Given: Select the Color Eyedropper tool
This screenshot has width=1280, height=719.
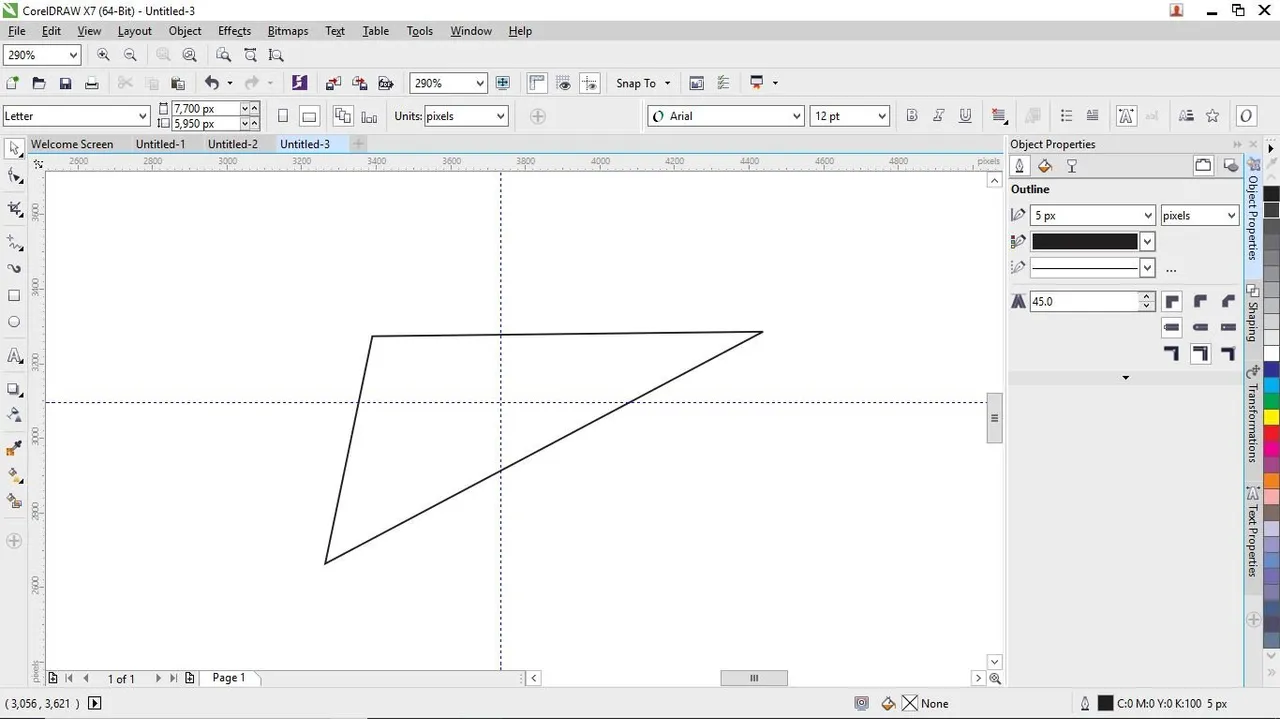Looking at the screenshot, I should [14, 448].
